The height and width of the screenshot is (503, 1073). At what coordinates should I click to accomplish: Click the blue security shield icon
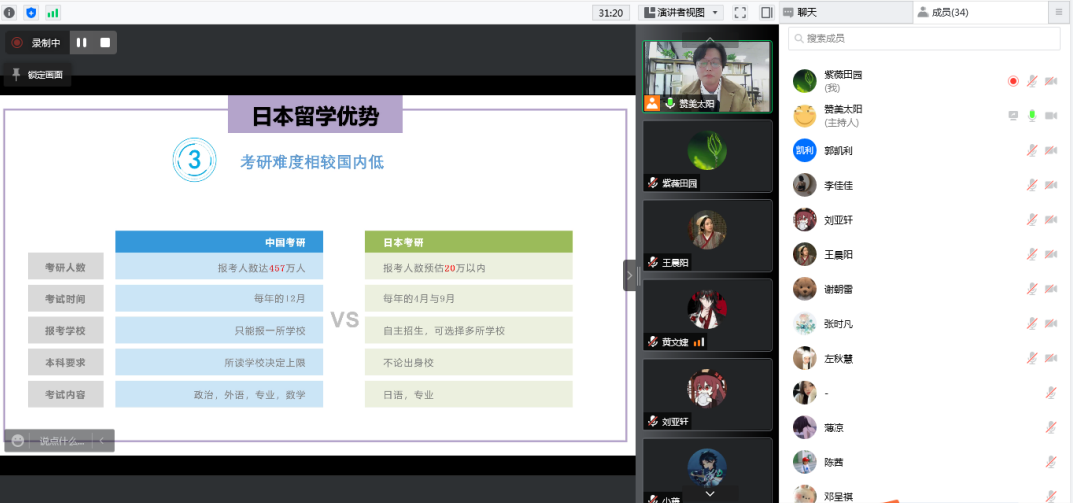[x=31, y=12]
